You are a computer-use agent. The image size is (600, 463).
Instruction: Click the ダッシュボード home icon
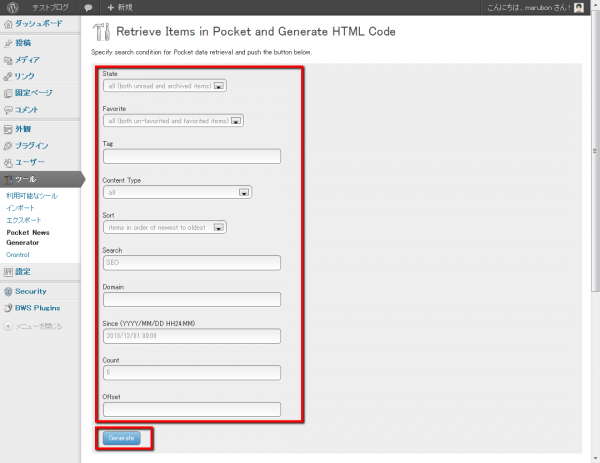(8, 24)
